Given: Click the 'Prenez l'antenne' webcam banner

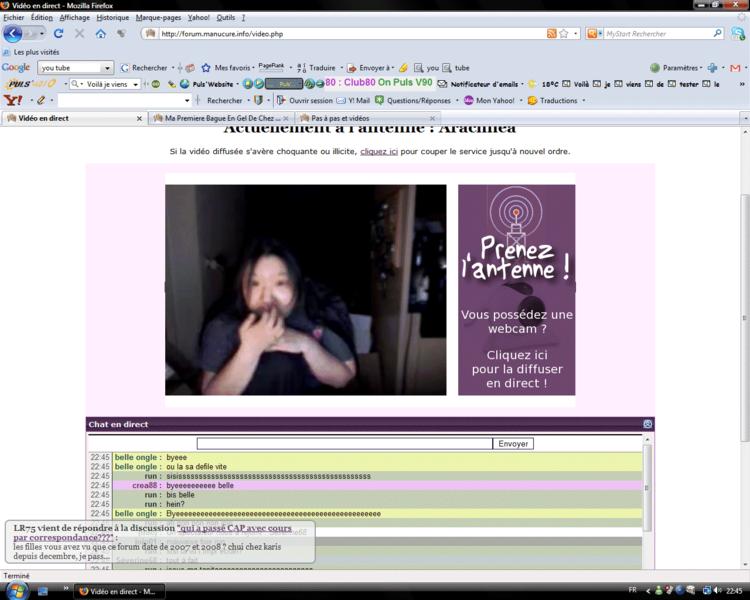Looking at the screenshot, I should point(516,290).
